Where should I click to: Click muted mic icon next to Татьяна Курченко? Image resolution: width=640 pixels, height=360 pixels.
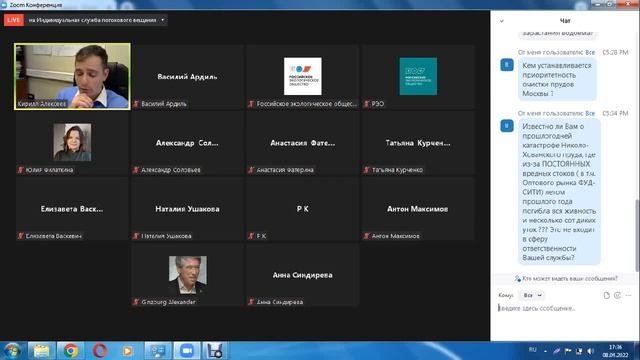pos(367,170)
